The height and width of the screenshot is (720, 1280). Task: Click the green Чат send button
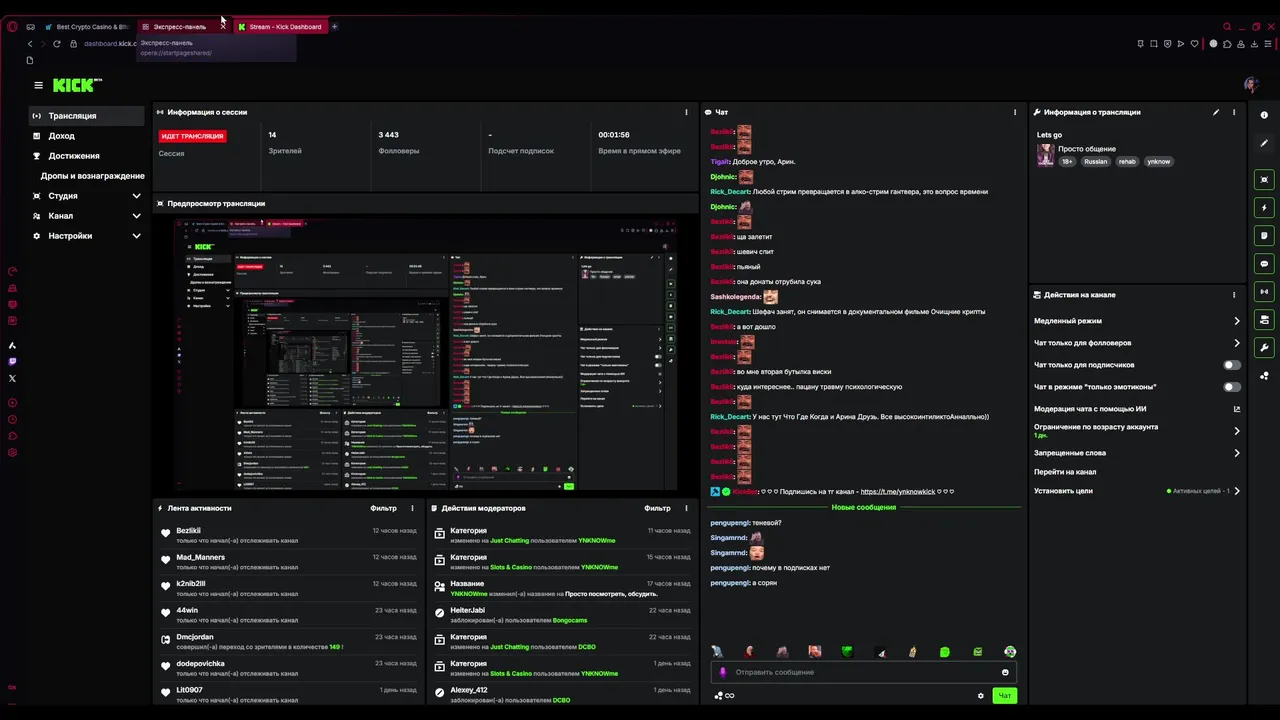pos(1005,696)
